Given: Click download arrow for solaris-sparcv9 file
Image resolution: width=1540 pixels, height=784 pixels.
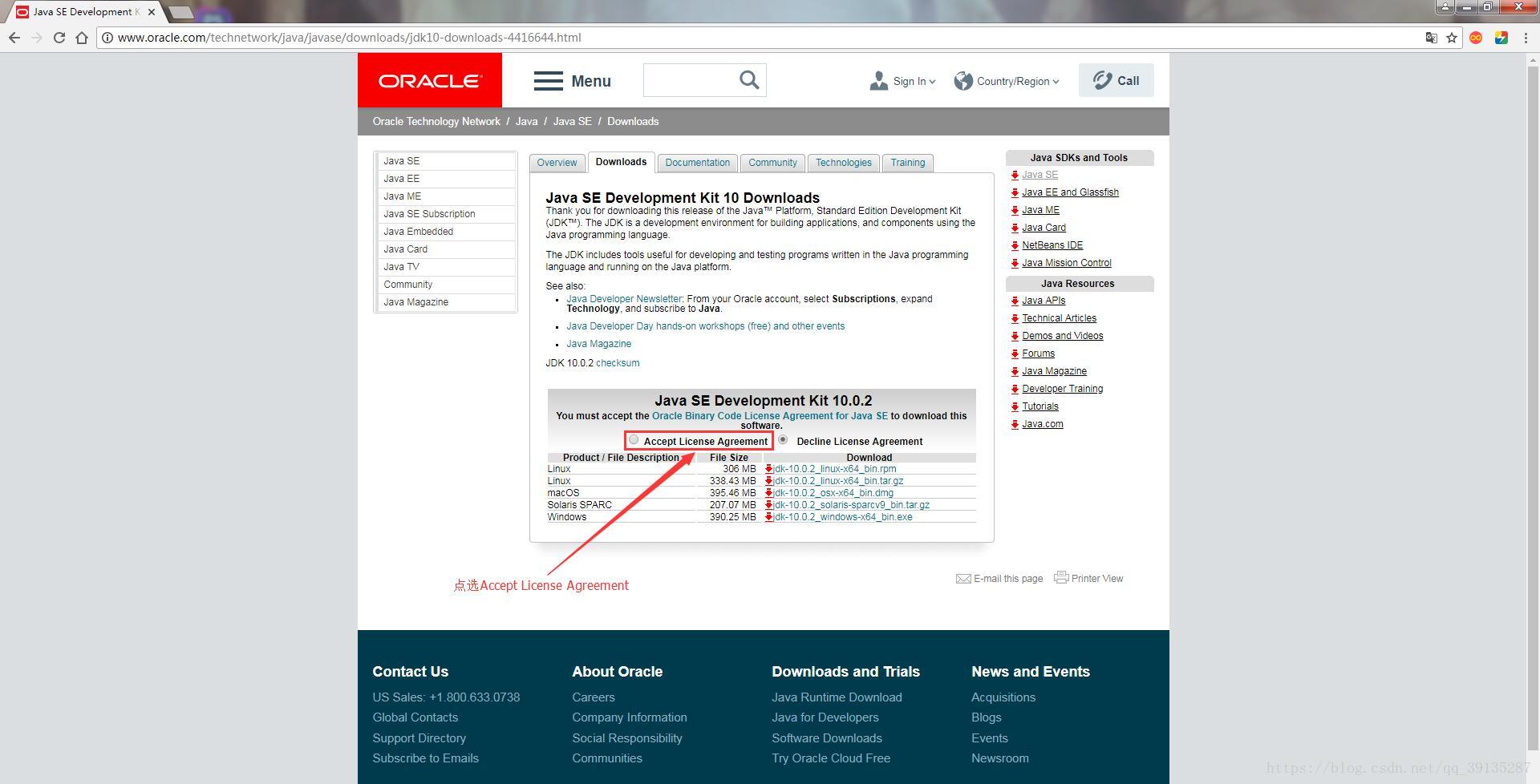Looking at the screenshot, I should pyautogui.click(x=768, y=505).
